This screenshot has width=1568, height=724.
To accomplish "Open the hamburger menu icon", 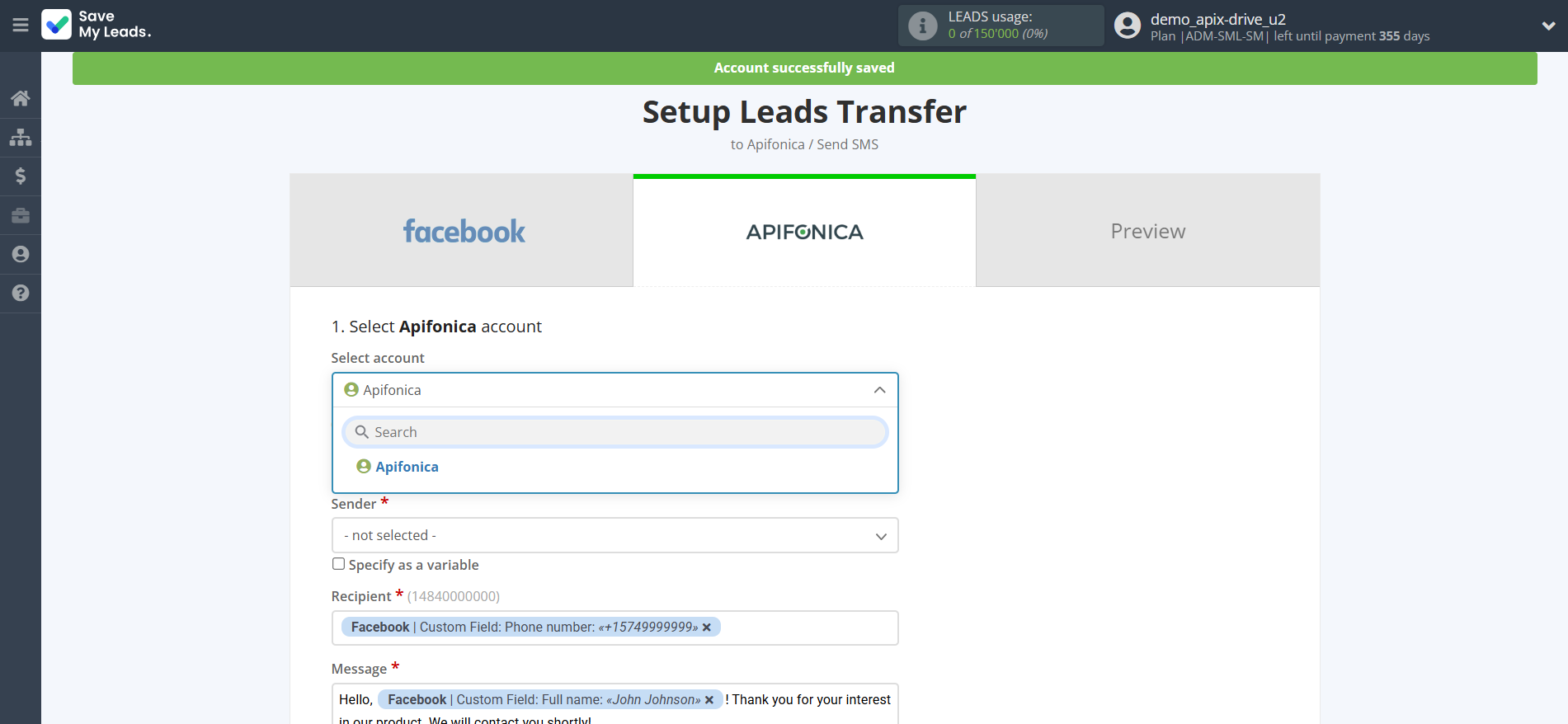I will point(21,26).
